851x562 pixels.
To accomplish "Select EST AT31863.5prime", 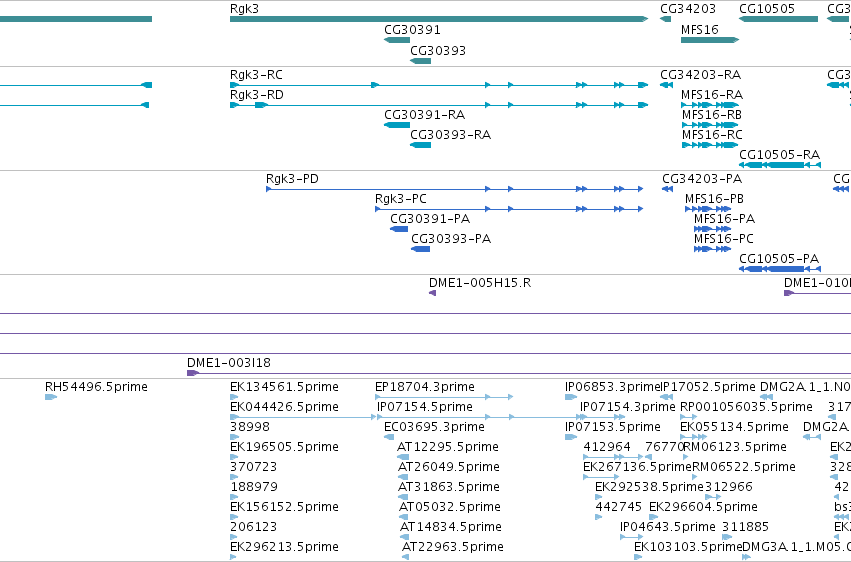I will (x=403, y=497).
